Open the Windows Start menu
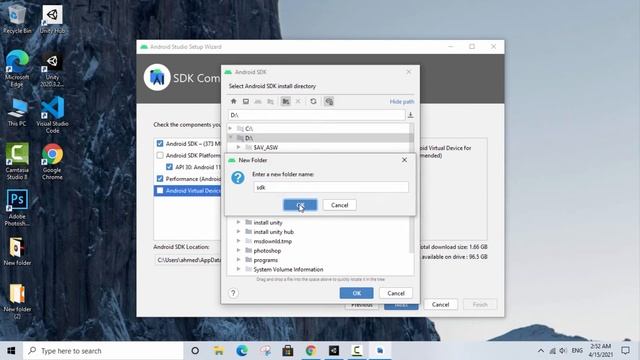Image resolution: width=640 pixels, height=360 pixels. [x=11, y=351]
